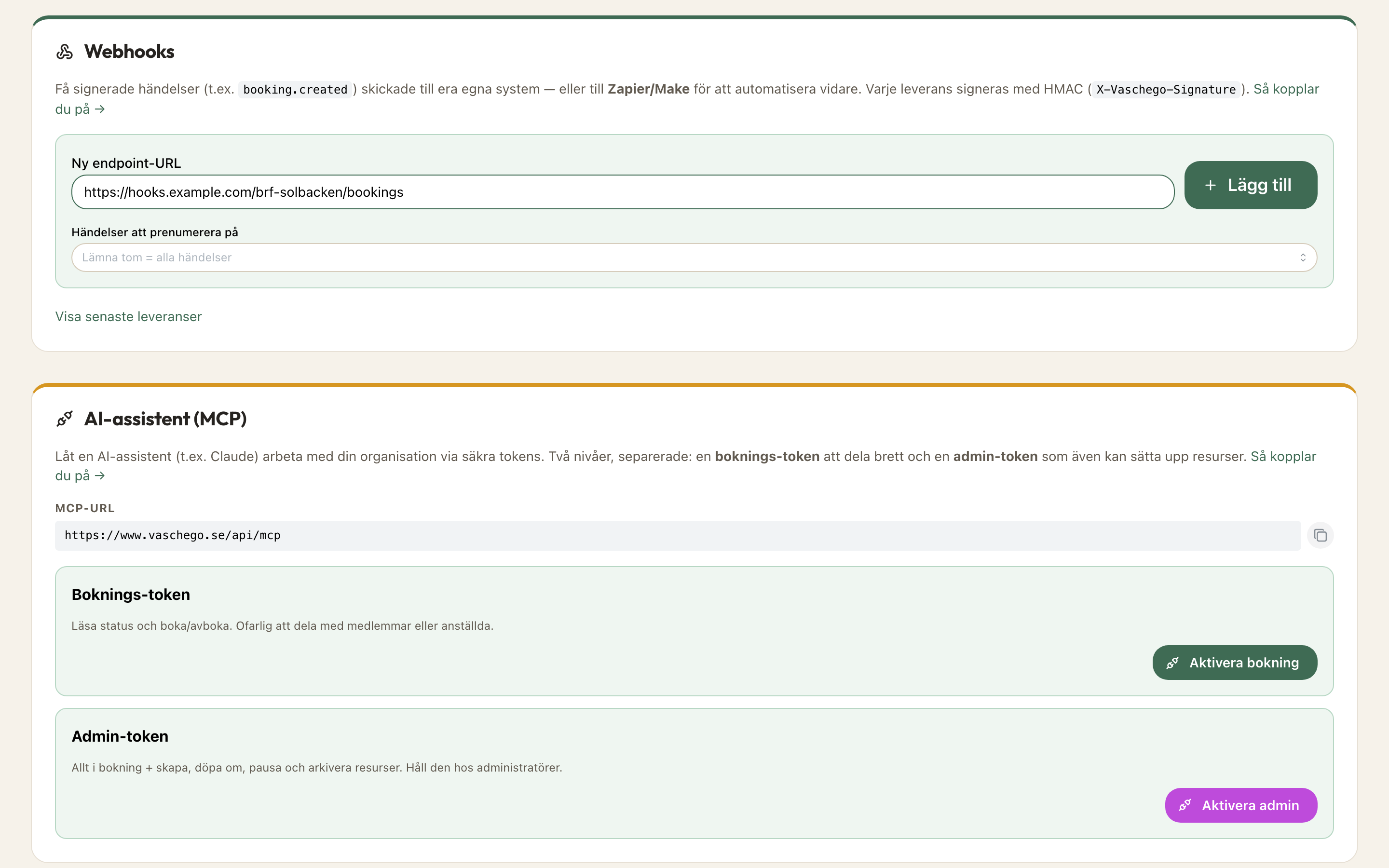Image resolution: width=1389 pixels, height=868 pixels.
Task: Open Webhooks 'Så kopplar du på' link
Action: pos(1286,89)
